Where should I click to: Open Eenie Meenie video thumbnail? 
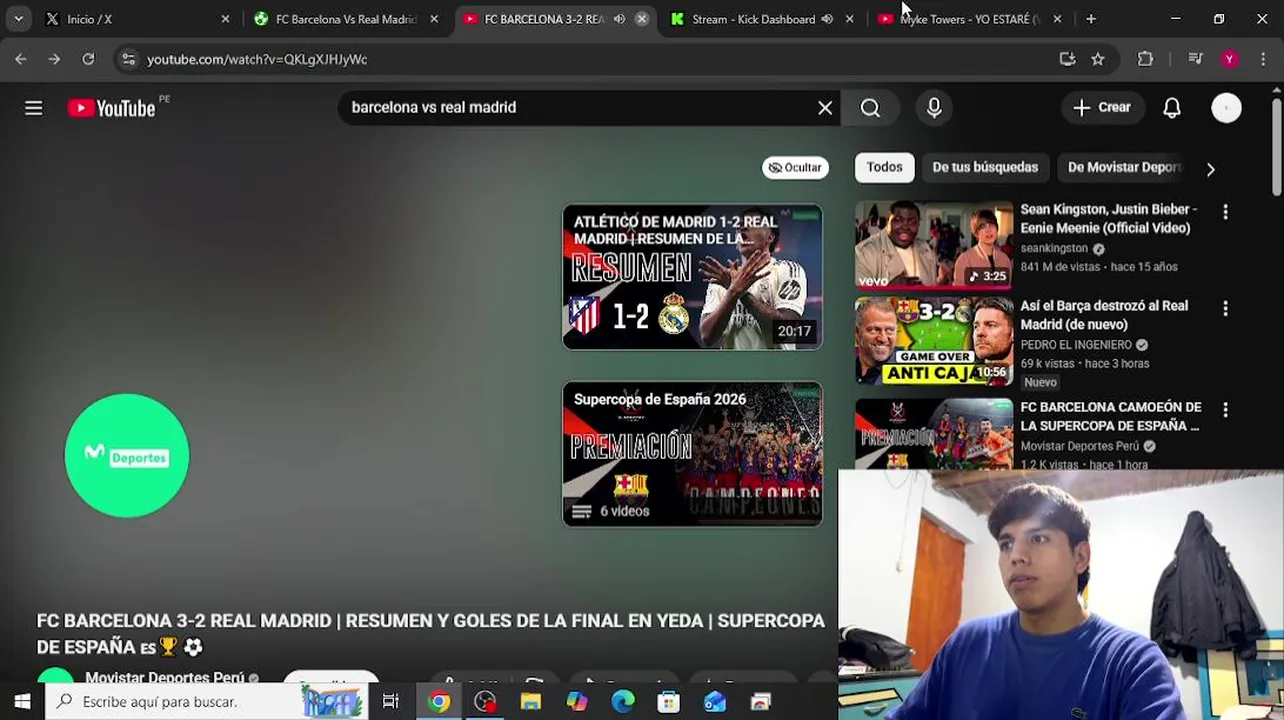934,246
